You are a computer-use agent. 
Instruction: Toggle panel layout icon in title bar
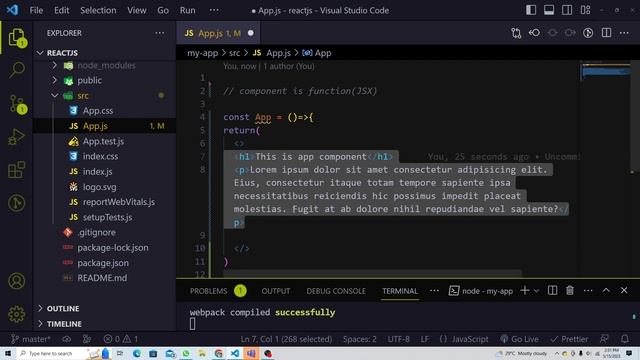point(549,10)
